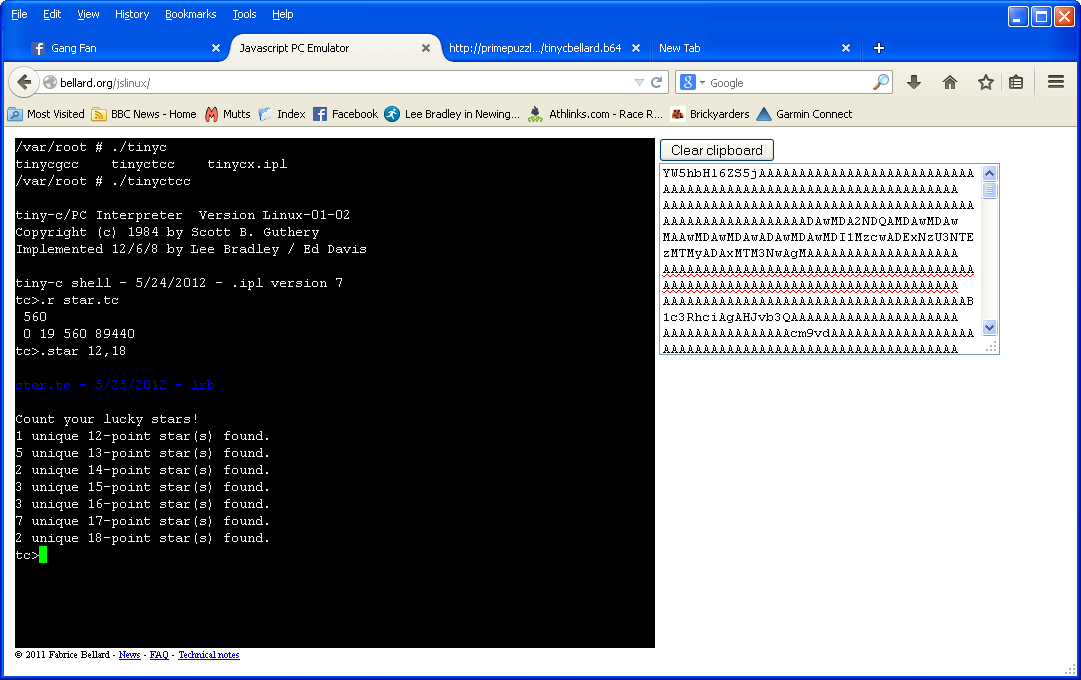Click the search magnifier icon
This screenshot has height=680, width=1081.
880,83
